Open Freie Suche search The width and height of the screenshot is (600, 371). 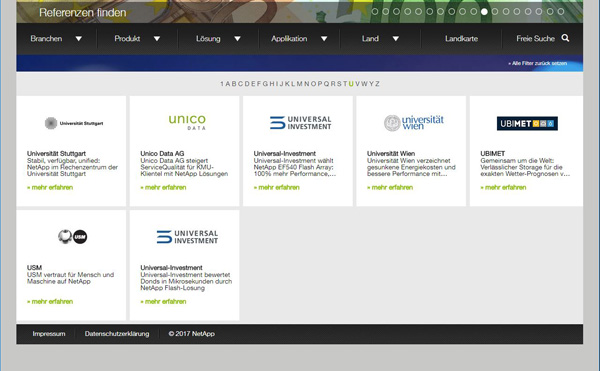(x=535, y=38)
